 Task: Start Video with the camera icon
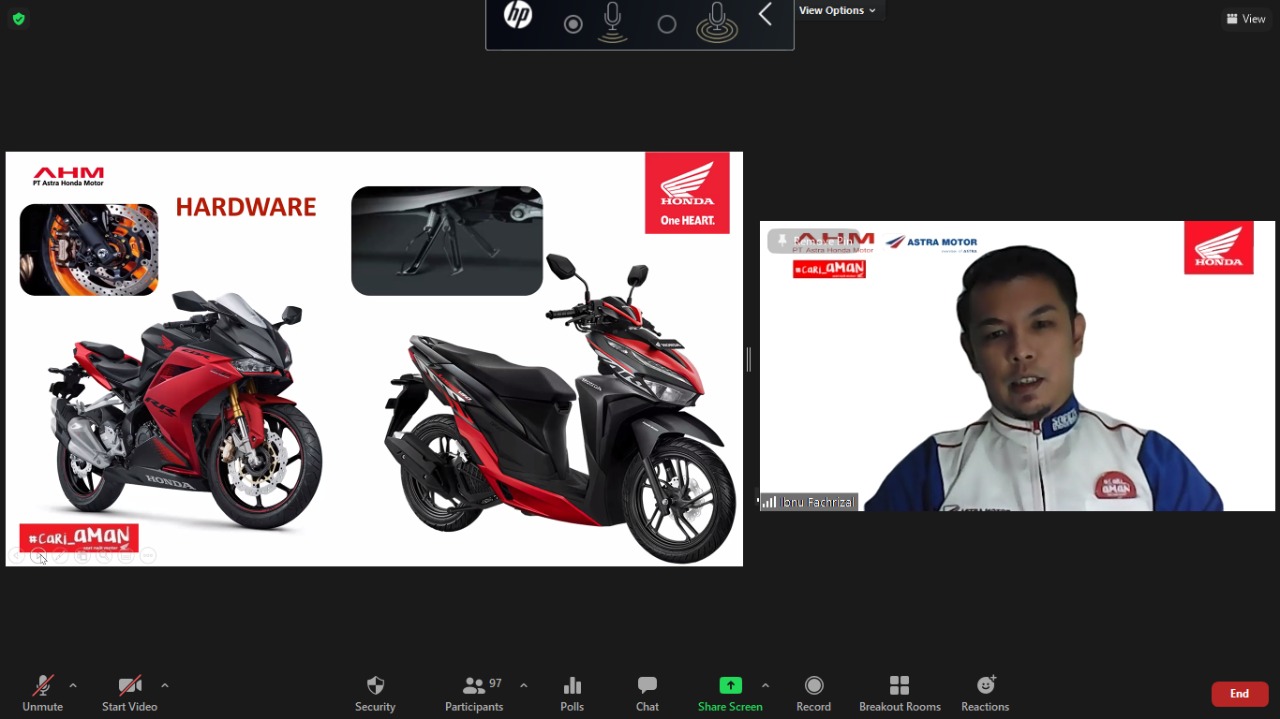[x=129, y=693]
